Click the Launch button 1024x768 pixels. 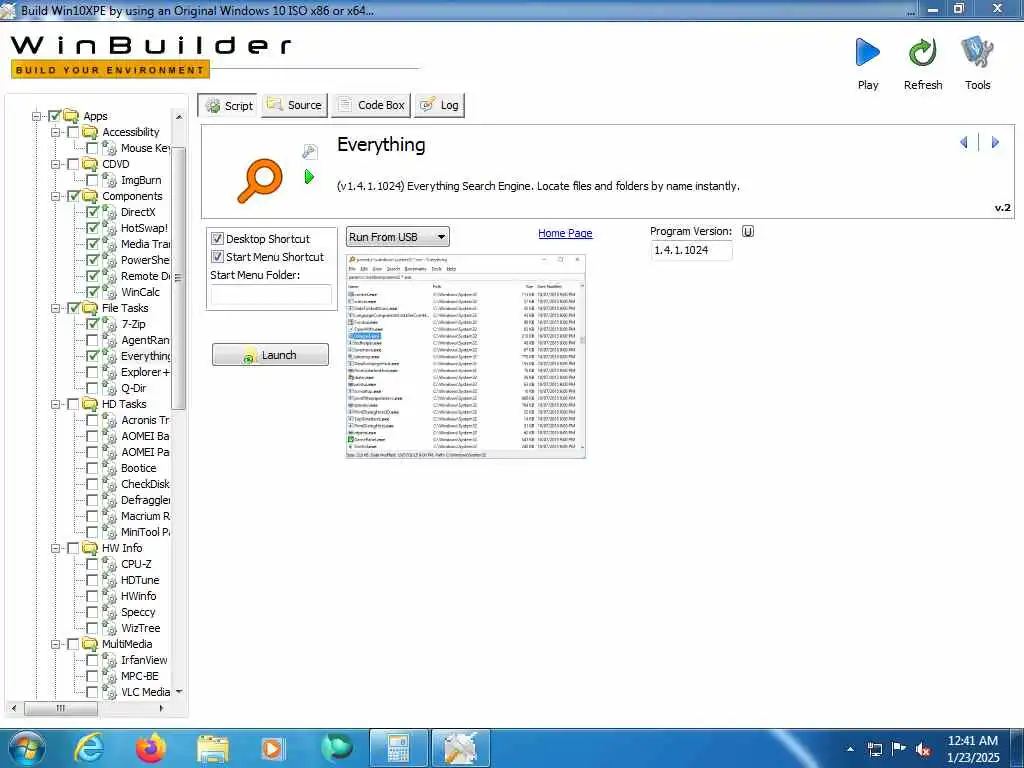click(270, 355)
